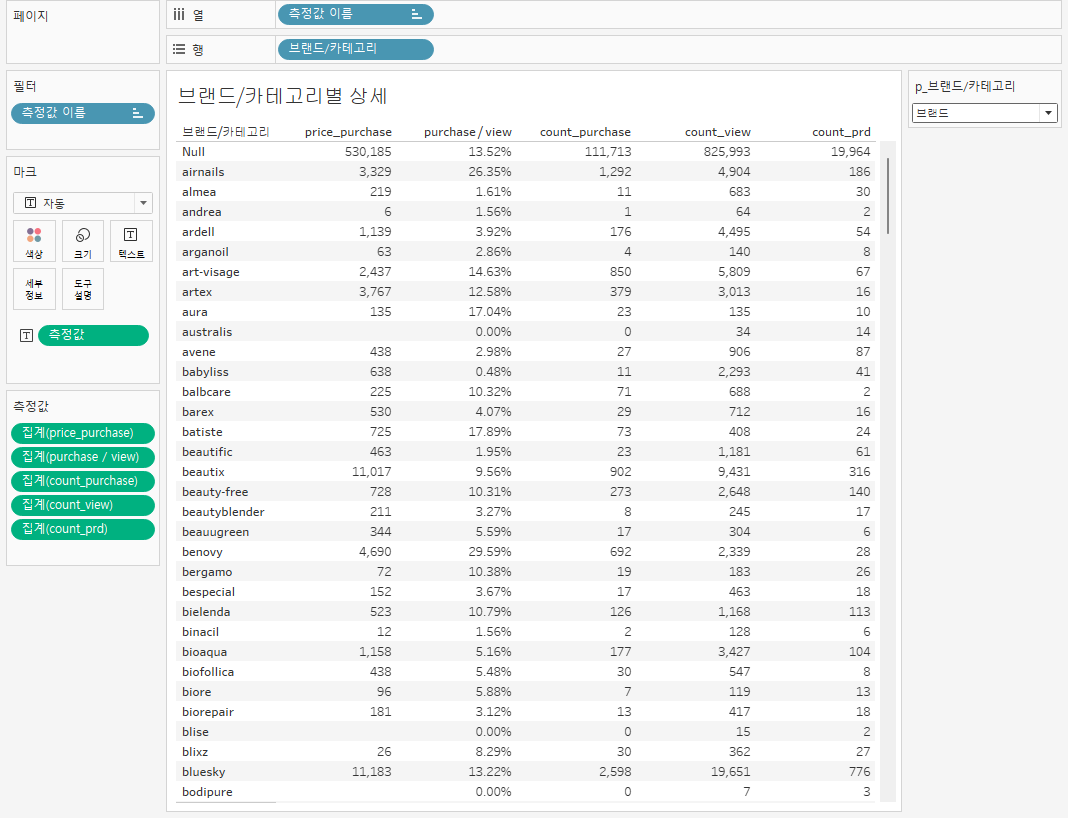Image resolution: width=1068 pixels, height=818 pixels.
Task: Select the bioaqua brand row label
Action: point(204,652)
